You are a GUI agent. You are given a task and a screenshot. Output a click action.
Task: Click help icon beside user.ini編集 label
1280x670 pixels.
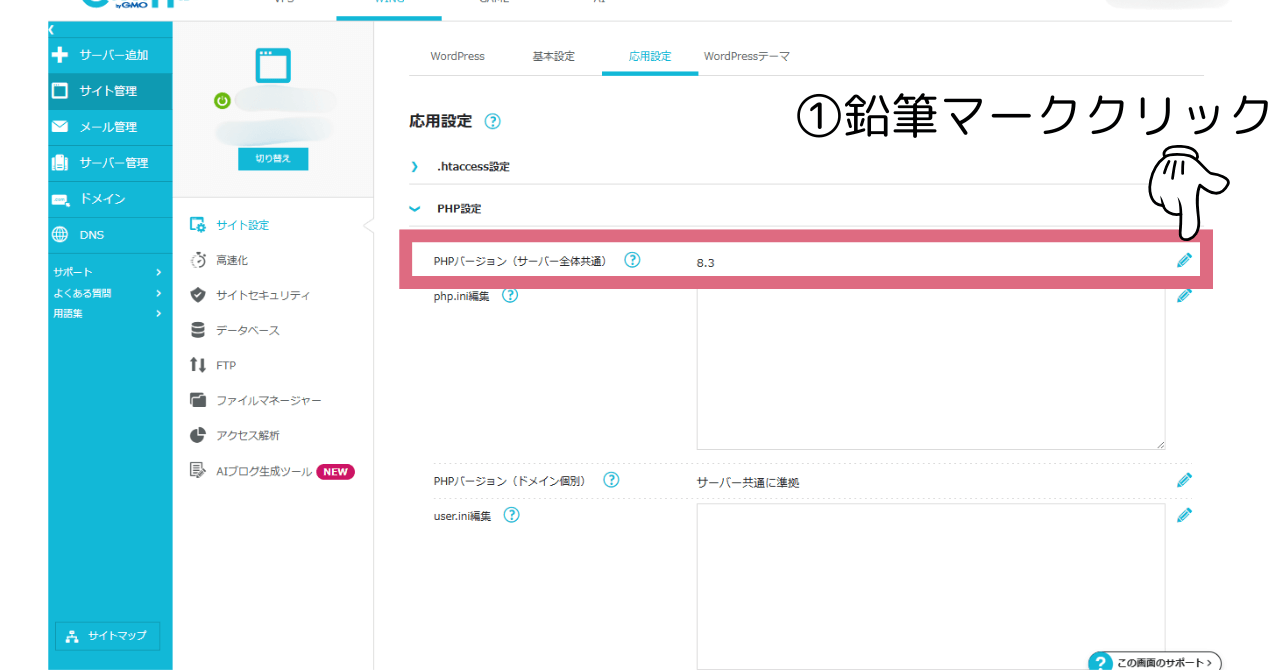511,515
